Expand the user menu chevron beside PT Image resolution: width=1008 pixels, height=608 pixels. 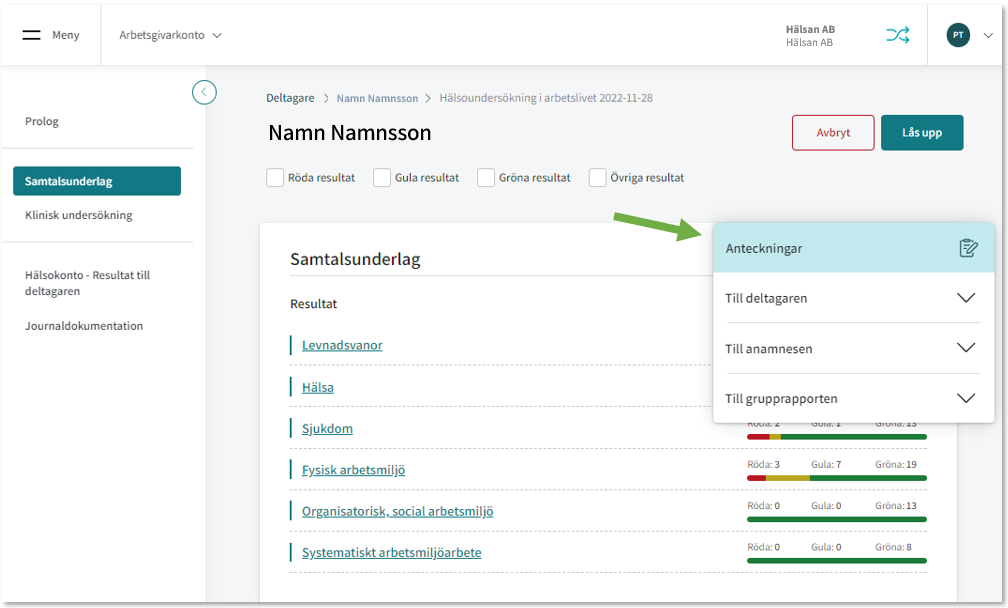click(x=988, y=35)
